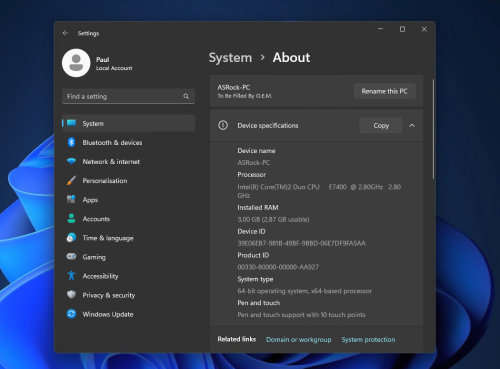The image size is (500, 369).
Task: Click the Privacy & security shield icon
Action: (x=71, y=295)
